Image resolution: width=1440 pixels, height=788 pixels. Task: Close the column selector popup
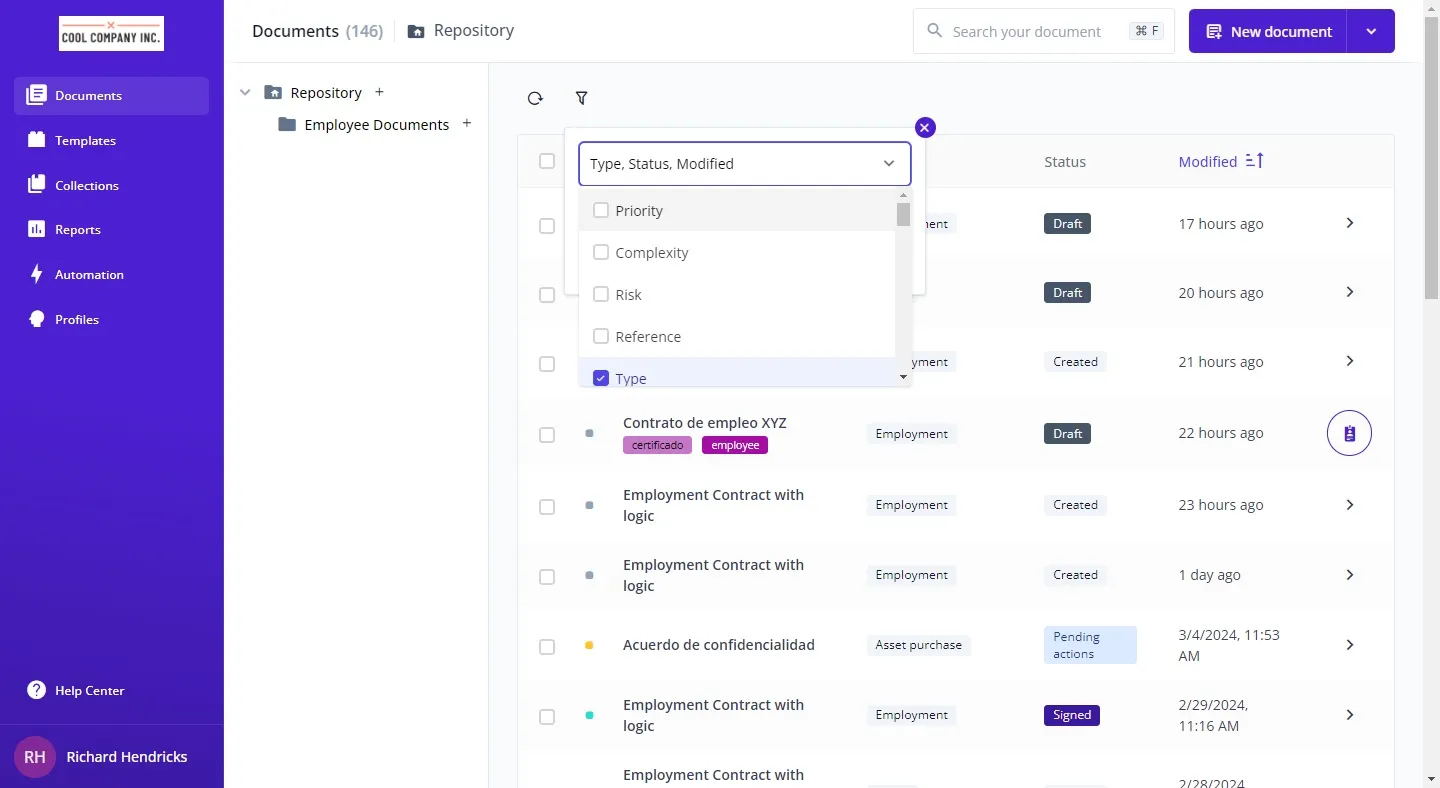[925, 127]
